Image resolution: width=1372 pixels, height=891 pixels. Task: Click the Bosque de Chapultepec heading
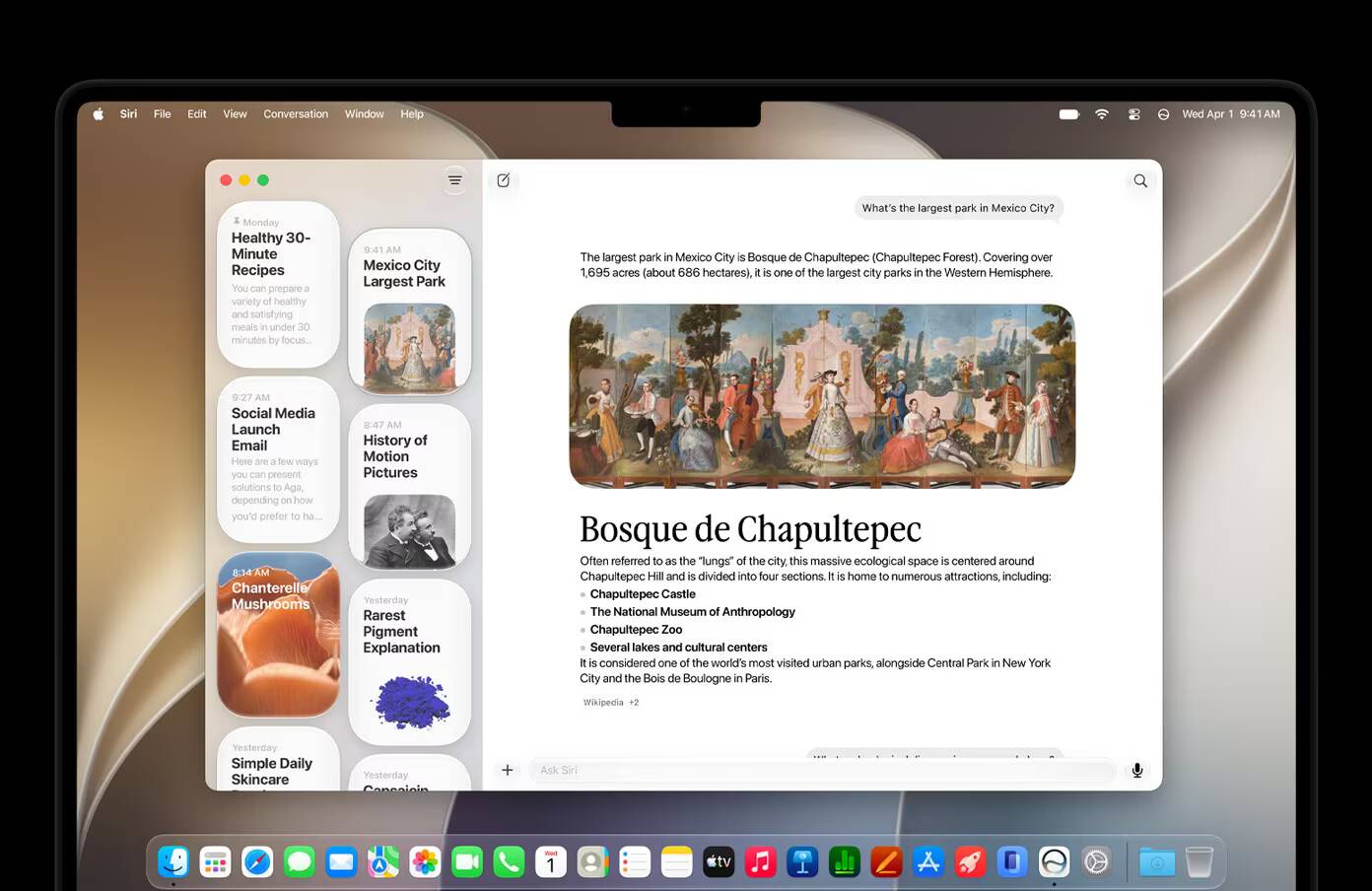[x=750, y=529]
